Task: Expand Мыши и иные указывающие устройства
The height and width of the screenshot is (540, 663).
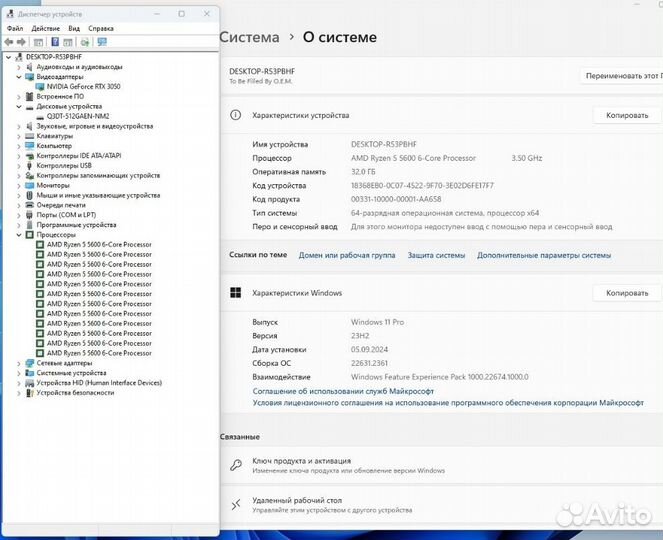Action: (x=19, y=195)
